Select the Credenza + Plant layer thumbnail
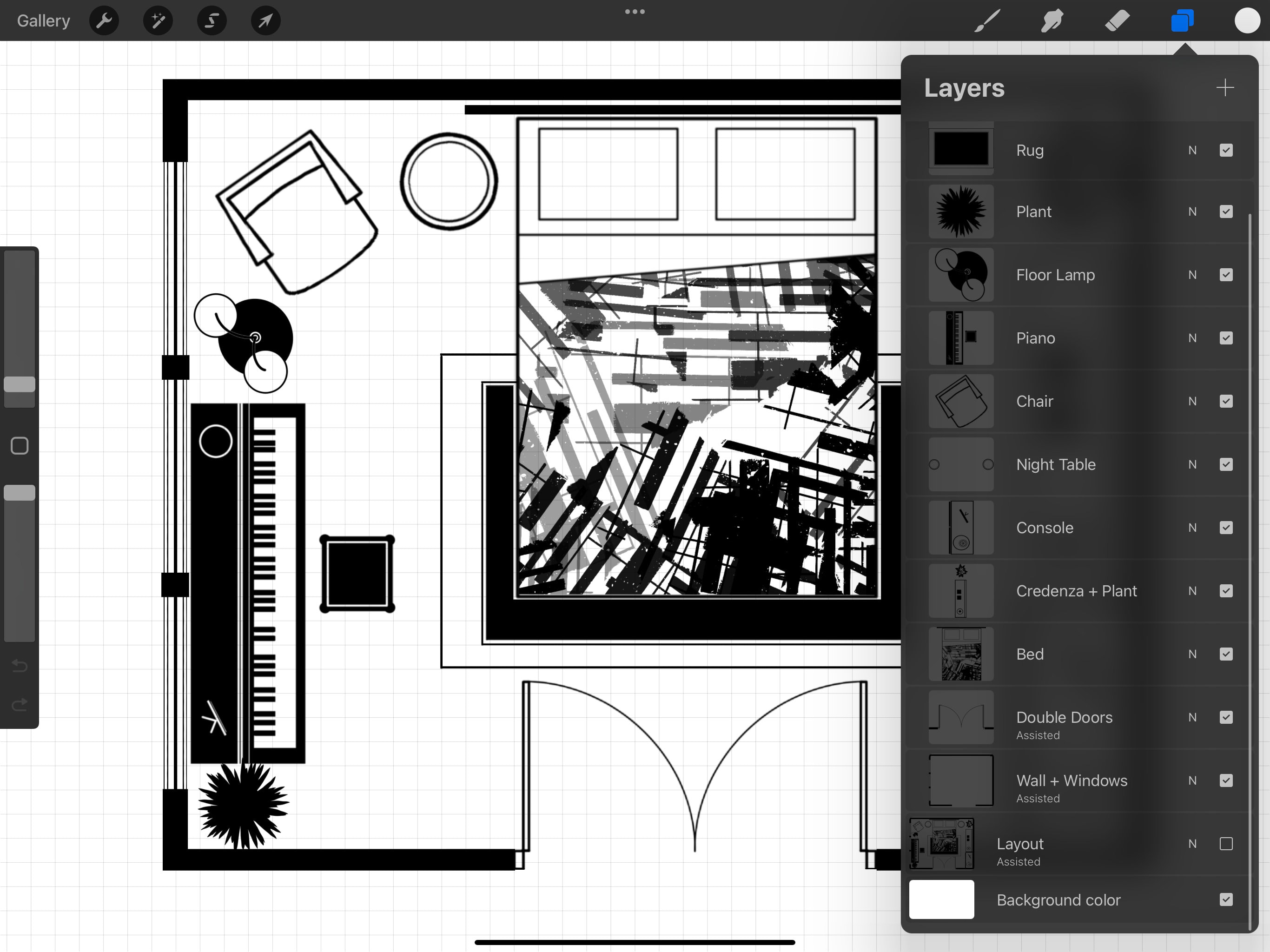Viewport: 1270px width, 952px height. point(960,591)
